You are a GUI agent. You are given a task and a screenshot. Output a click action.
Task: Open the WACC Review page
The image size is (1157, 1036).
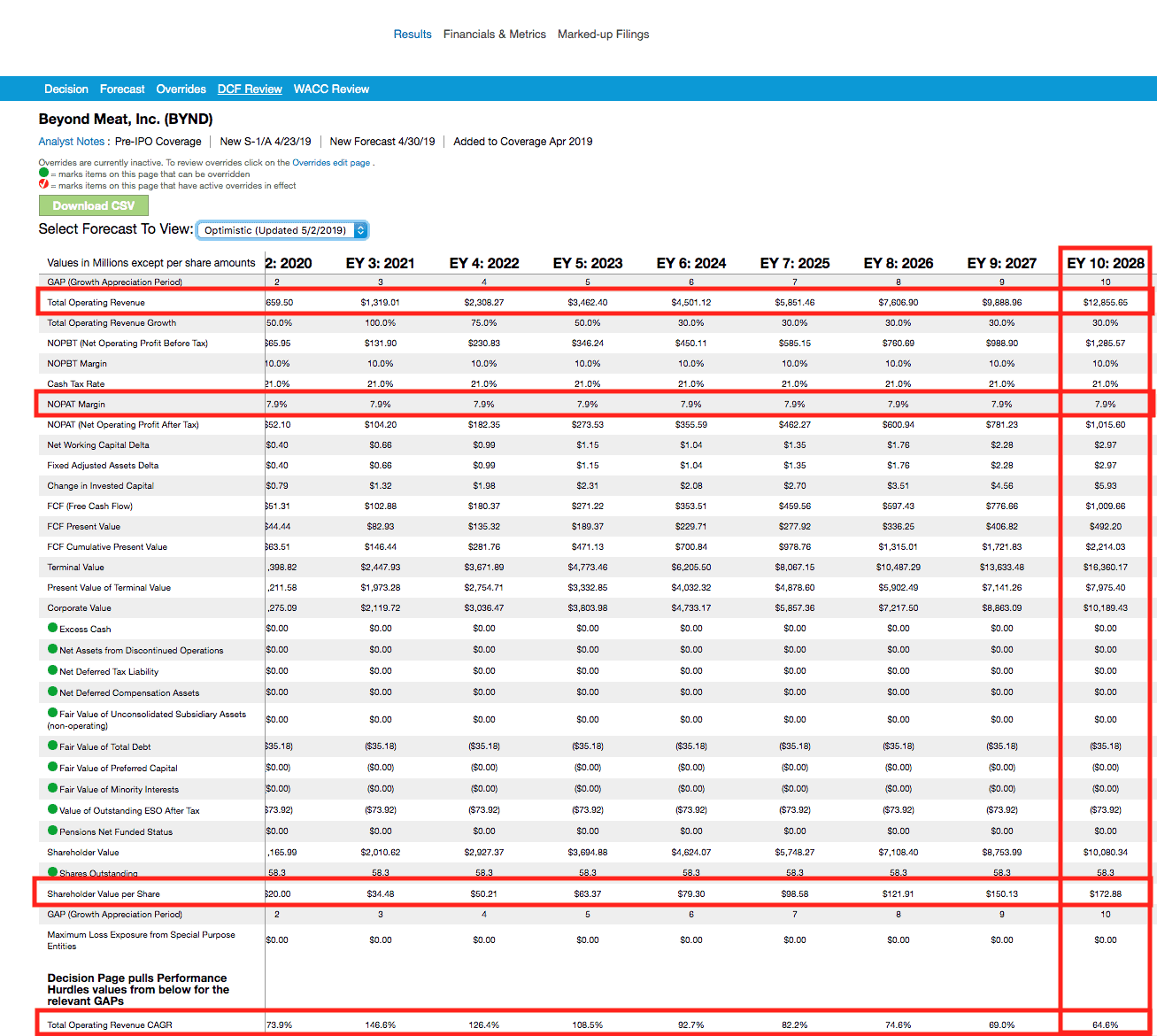331,89
